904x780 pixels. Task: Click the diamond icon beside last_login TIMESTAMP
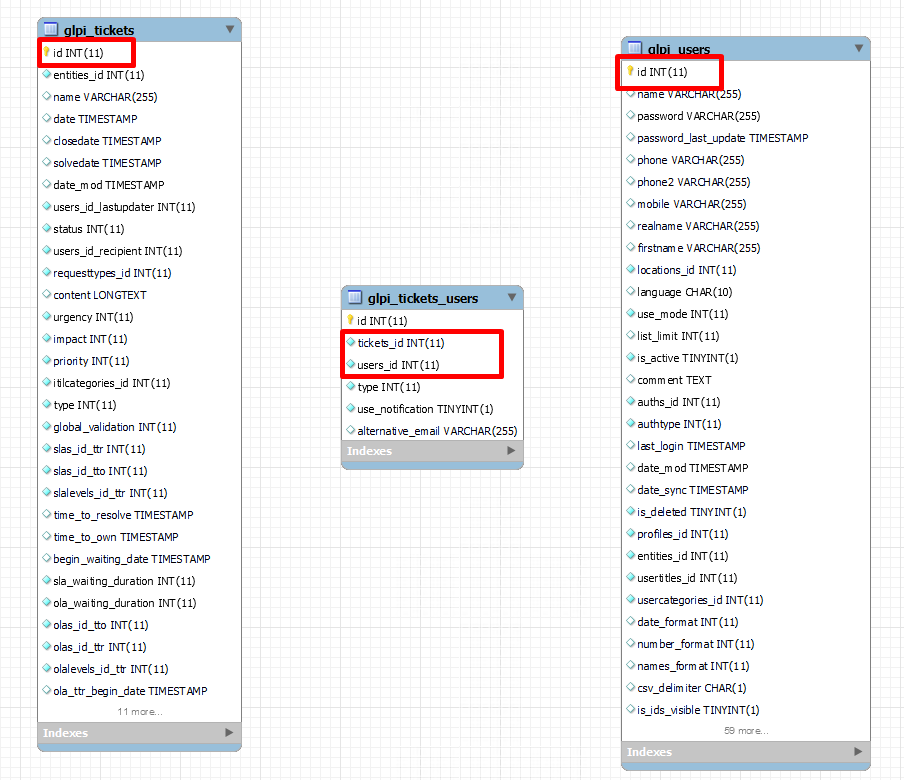coord(631,445)
